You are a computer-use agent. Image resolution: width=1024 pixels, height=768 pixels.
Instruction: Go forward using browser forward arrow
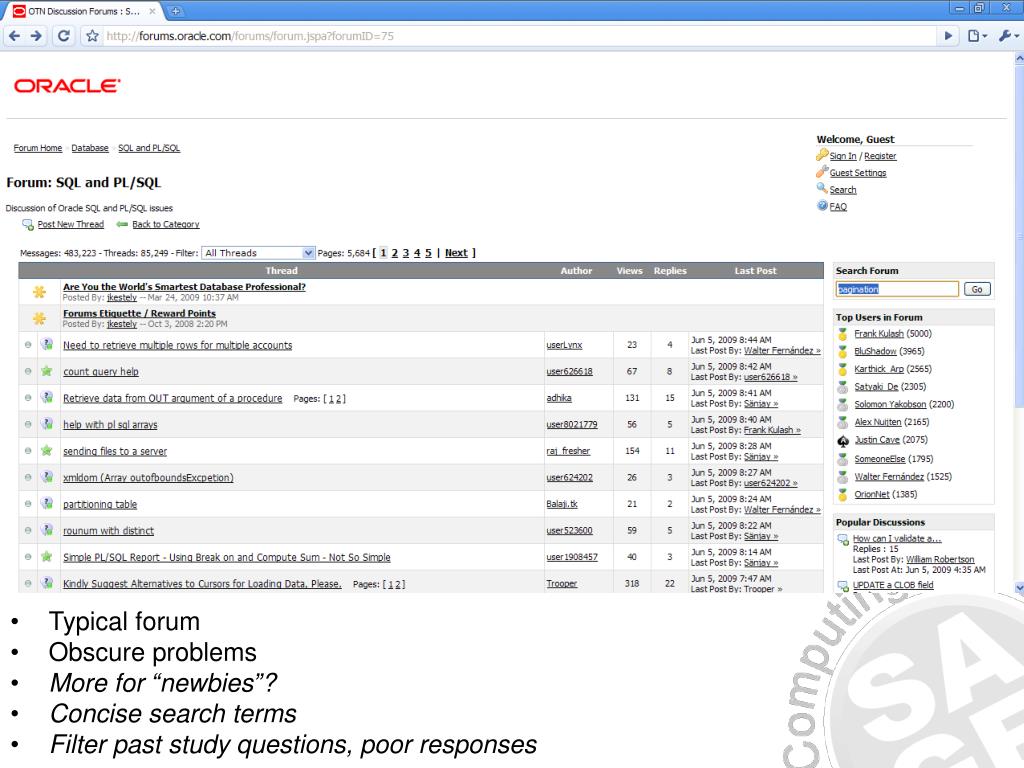[x=36, y=36]
